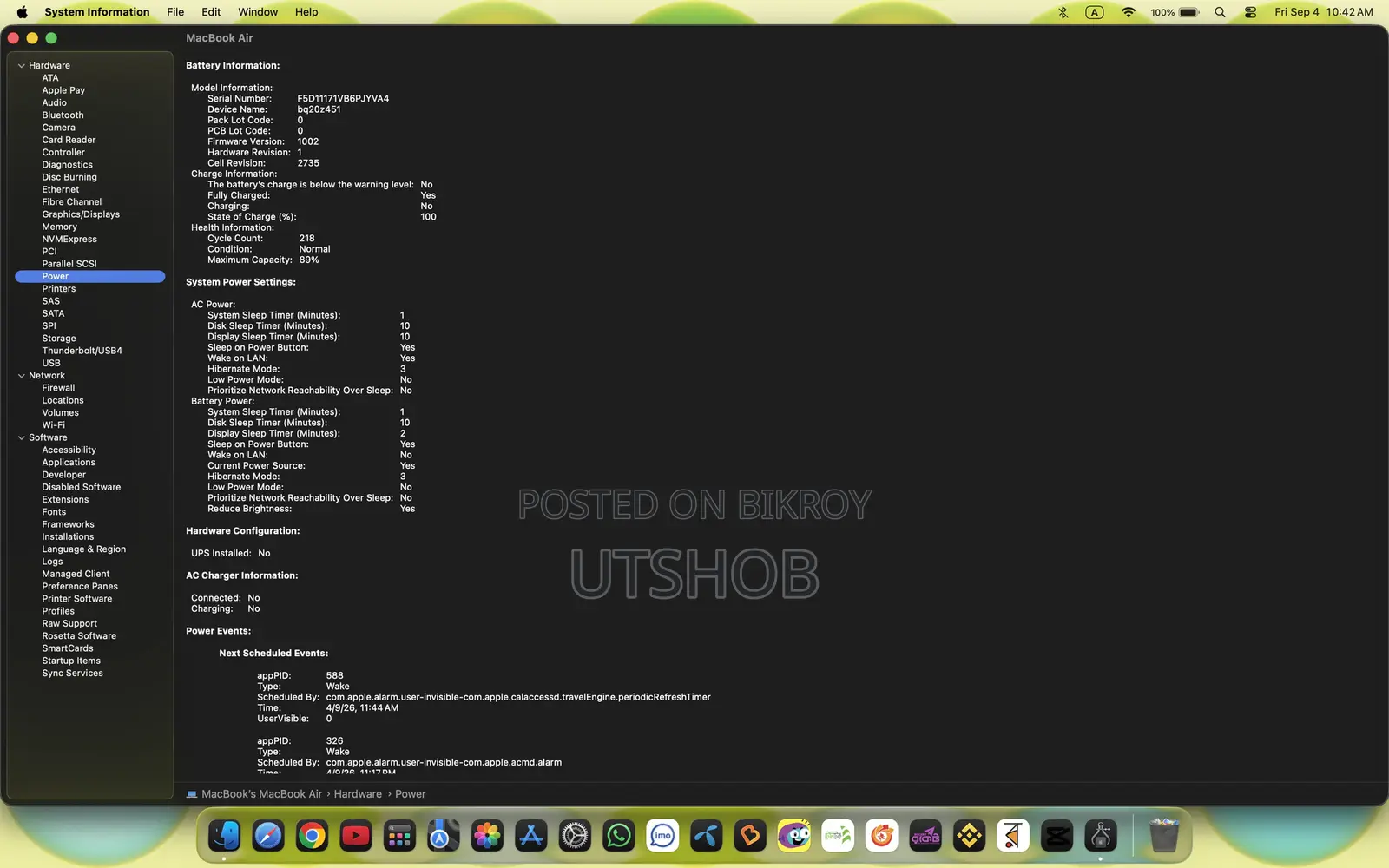
Task: Click the Firmware Version value 1002
Action: tap(308, 141)
